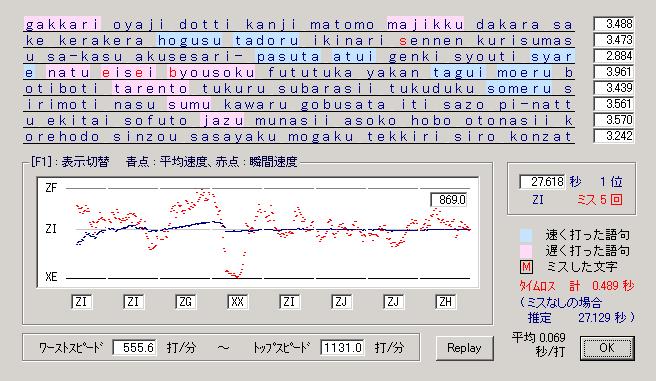Click the worst speed field showing 555.6

(135, 348)
